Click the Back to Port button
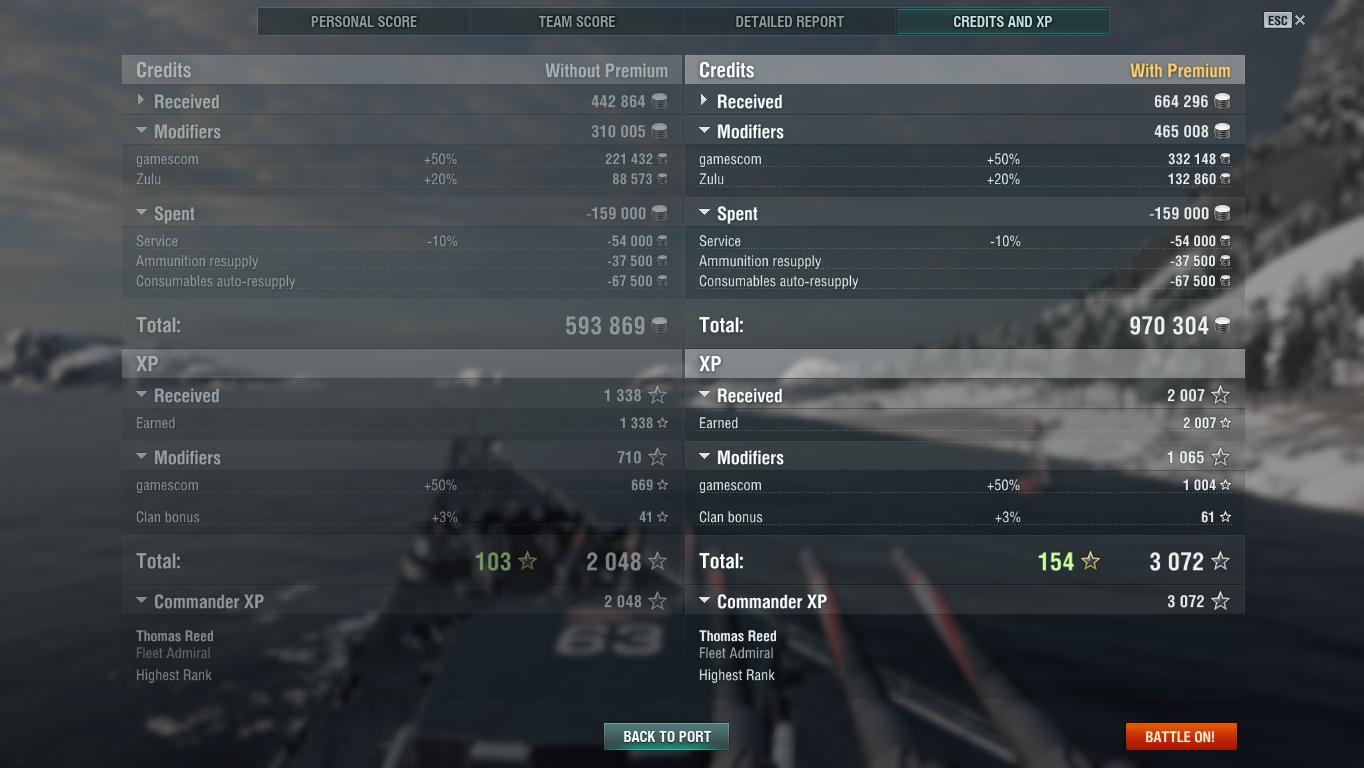This screenshot has height=768, width=1364. (x=667, y=736)
